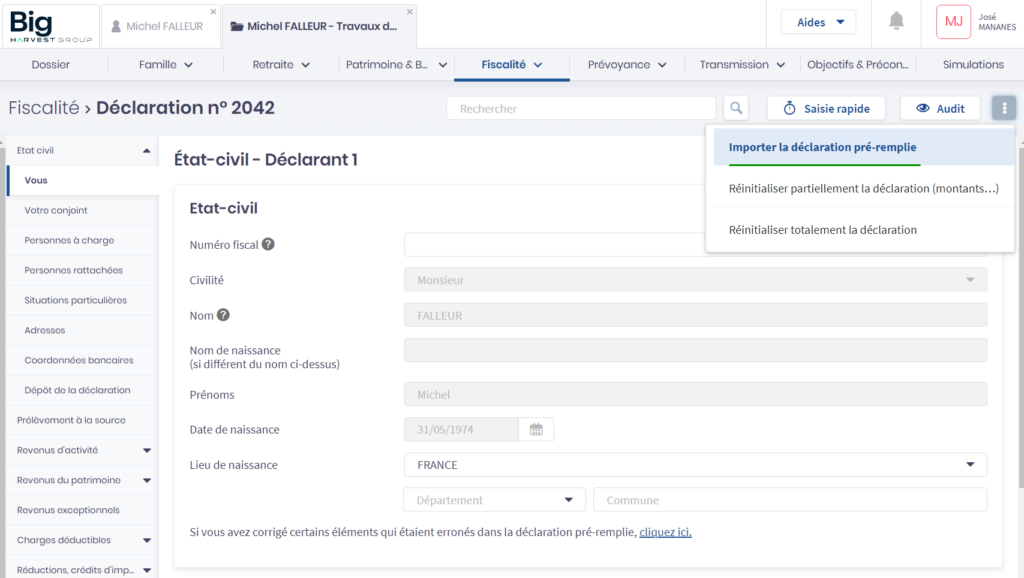Collapse the Etat civil sidebar section

point(147,151)
